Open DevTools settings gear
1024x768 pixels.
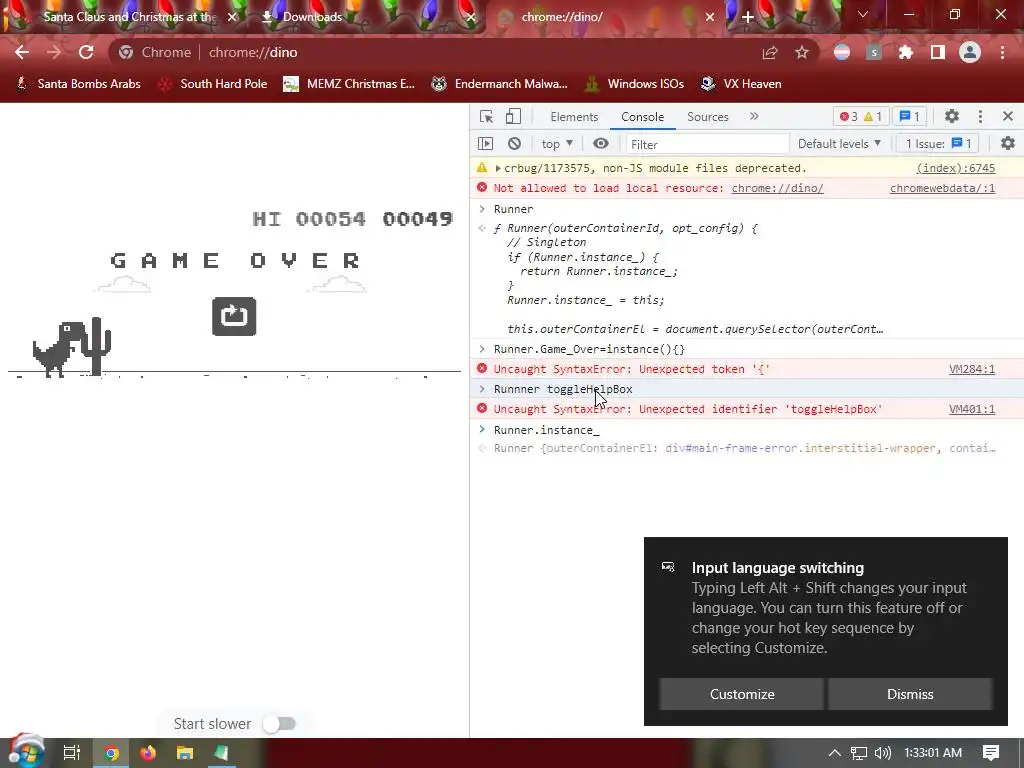pyautogui.click(x=952, y=116)
